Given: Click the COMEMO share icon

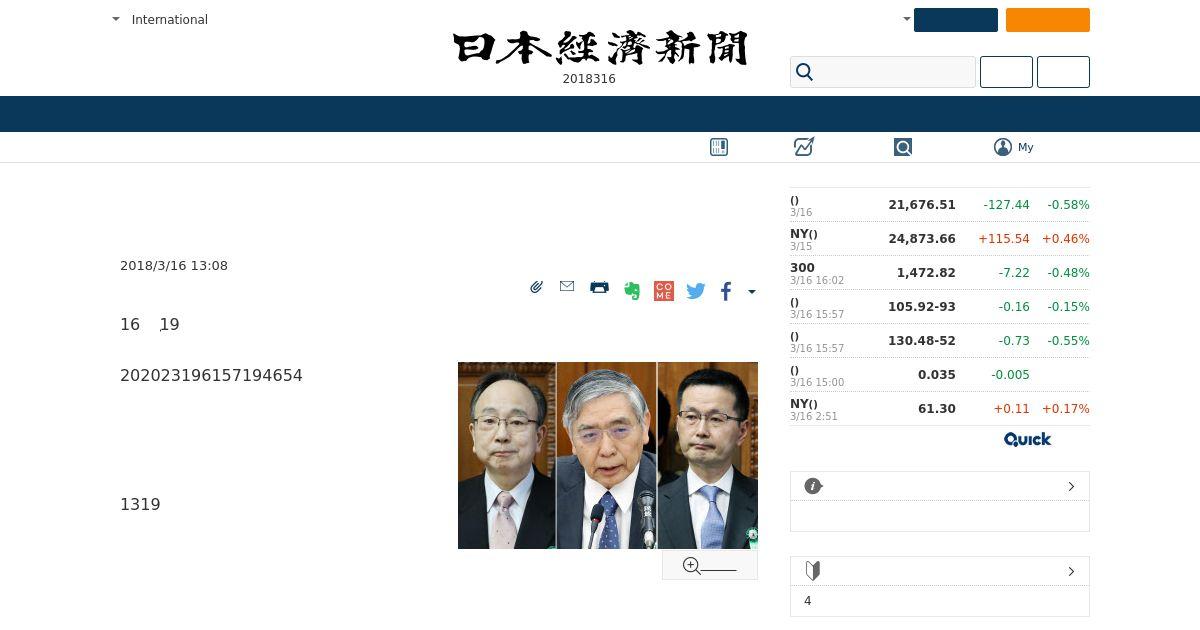Looking at the screenshot, I should click(664, 291).
